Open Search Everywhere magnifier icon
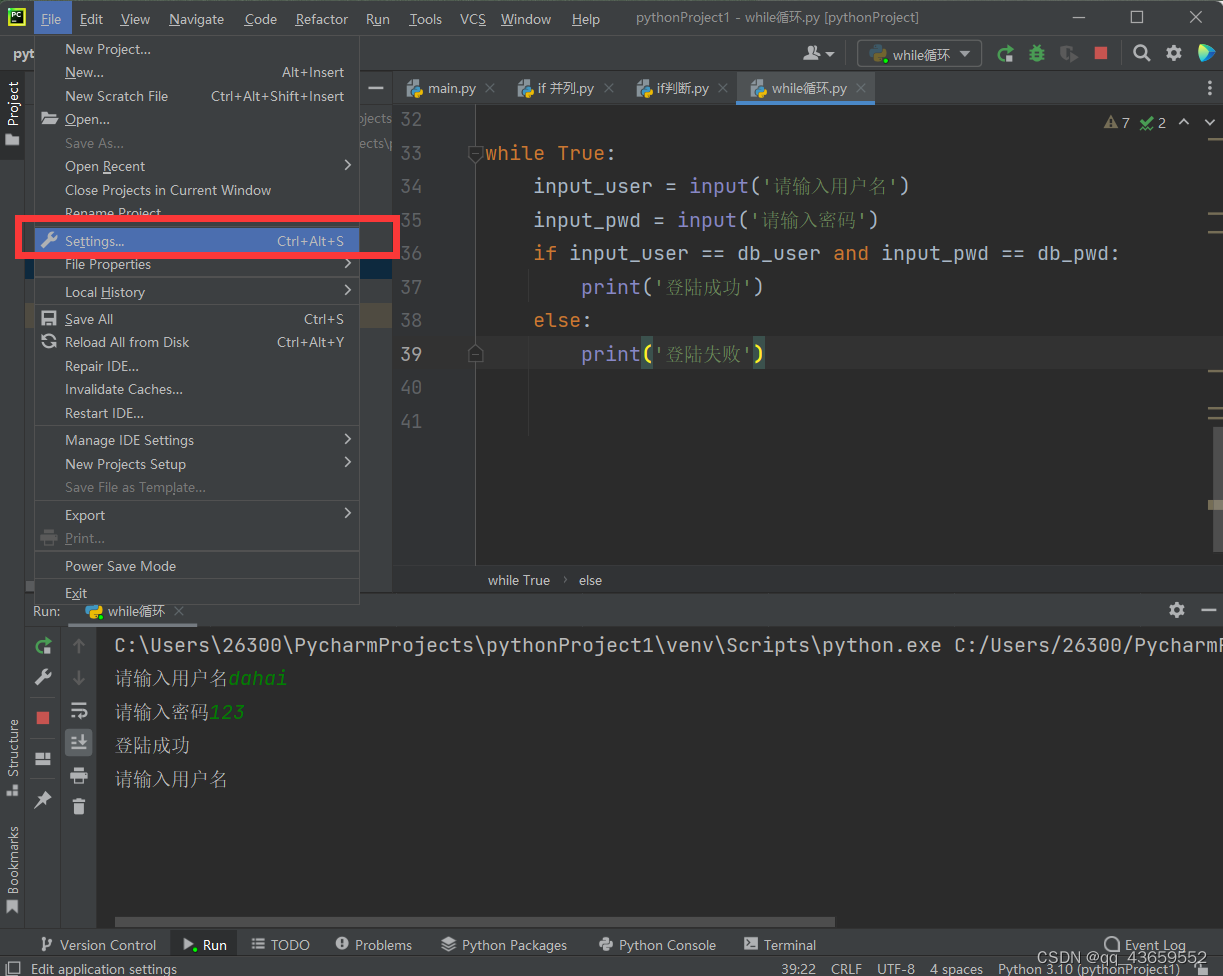Screen dimensions: 1223x976 (1141, 52)
